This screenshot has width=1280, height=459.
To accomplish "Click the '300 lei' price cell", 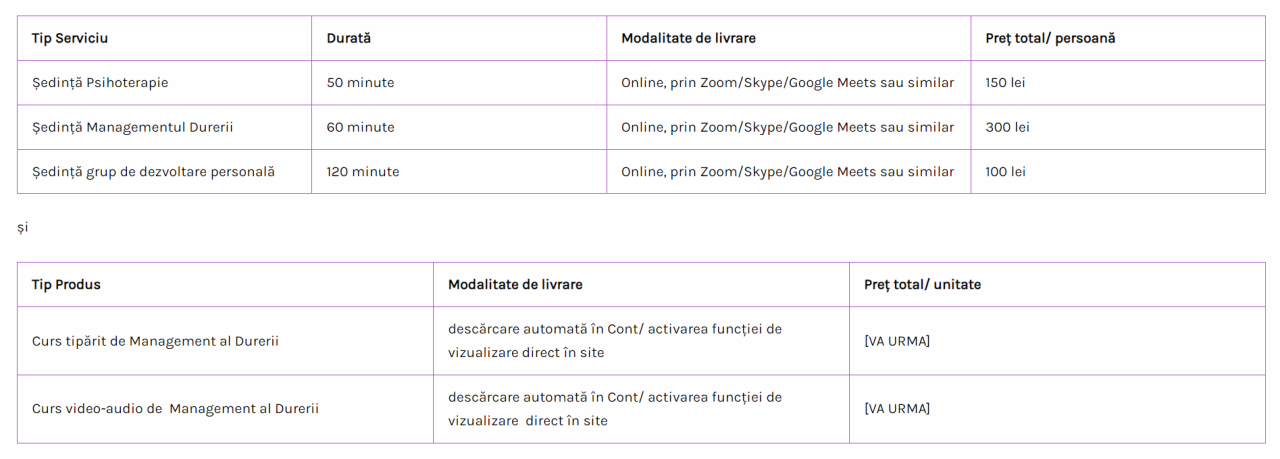I will click(x=1007, y=127).
